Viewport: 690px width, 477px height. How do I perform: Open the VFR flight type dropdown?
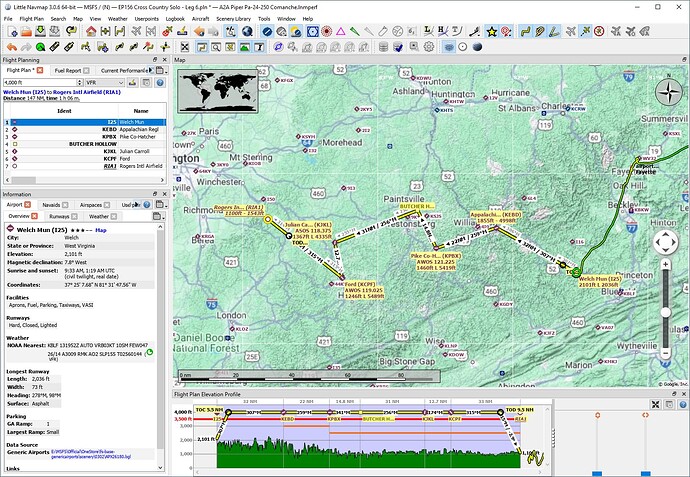click(105, 82)
